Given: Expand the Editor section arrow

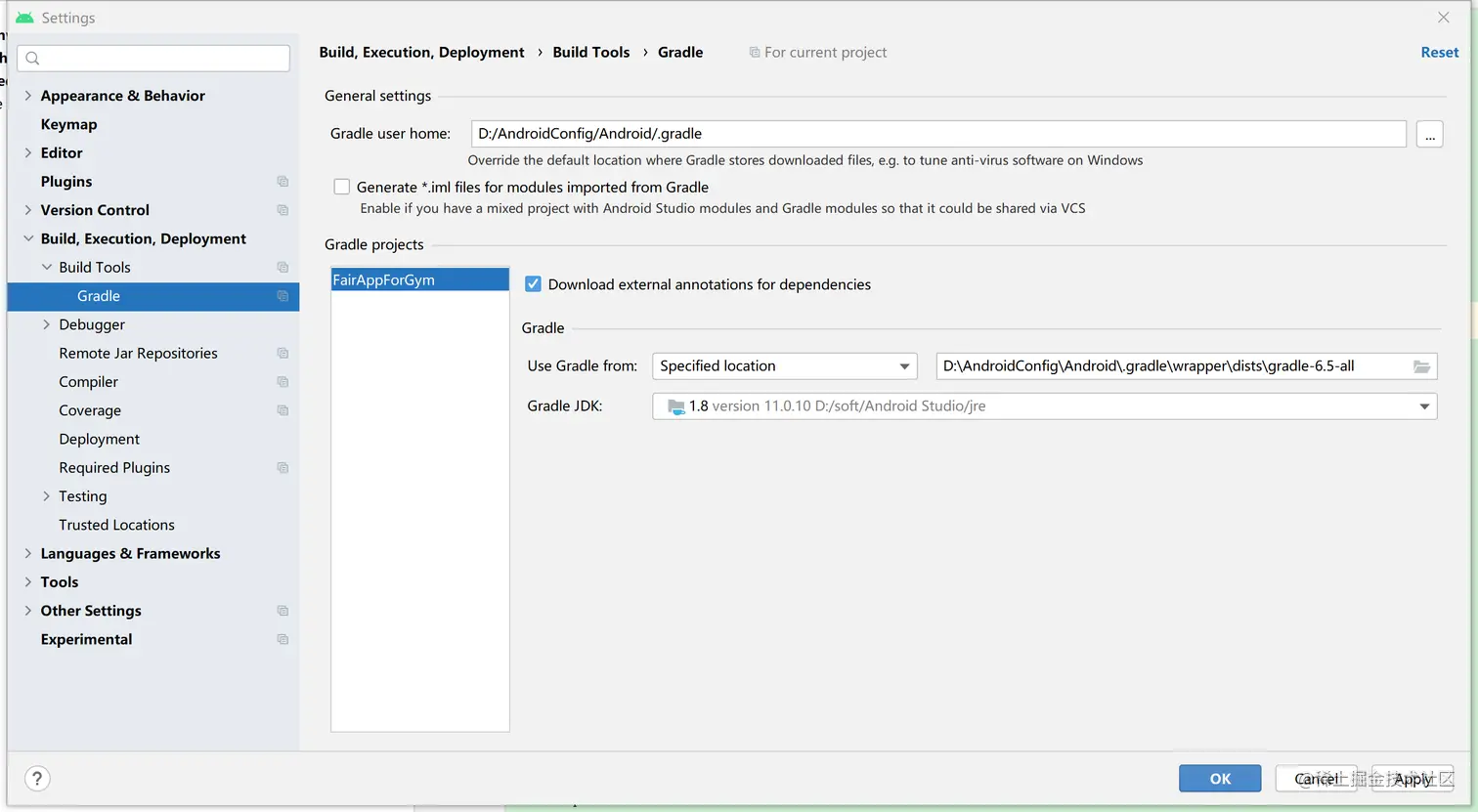Looking at the screenshot, I should (28, 153).
